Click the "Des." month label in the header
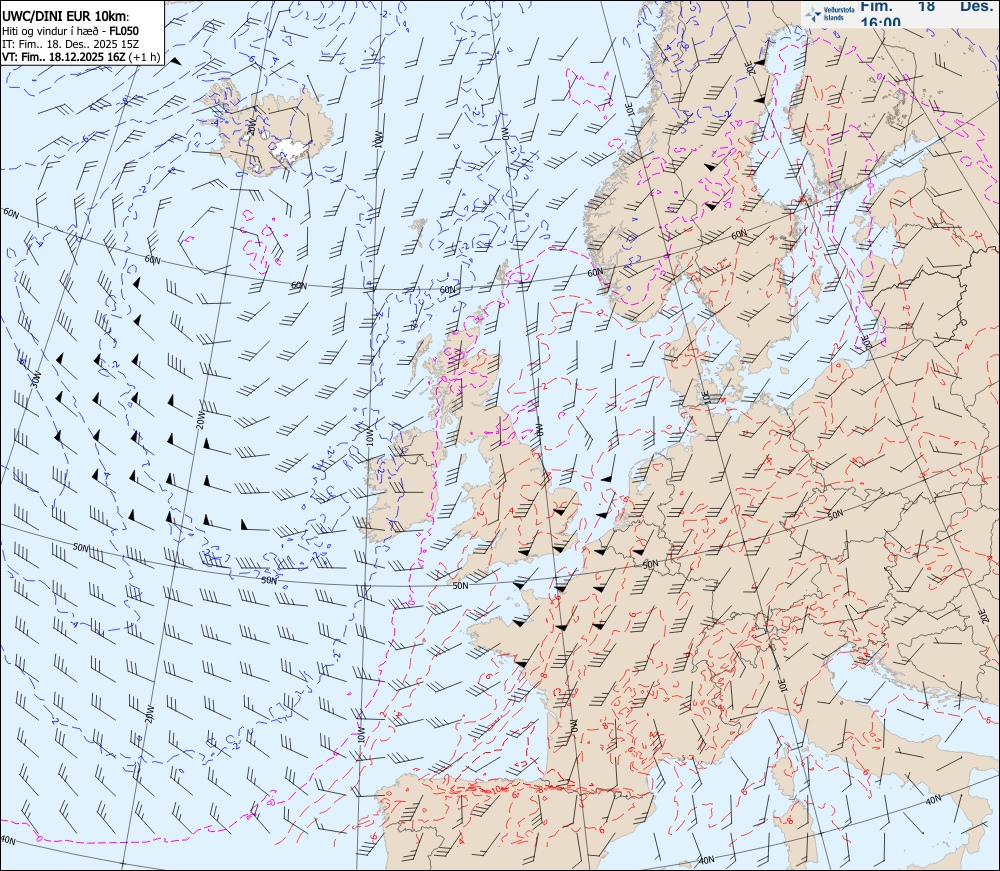 coord(977,6)
